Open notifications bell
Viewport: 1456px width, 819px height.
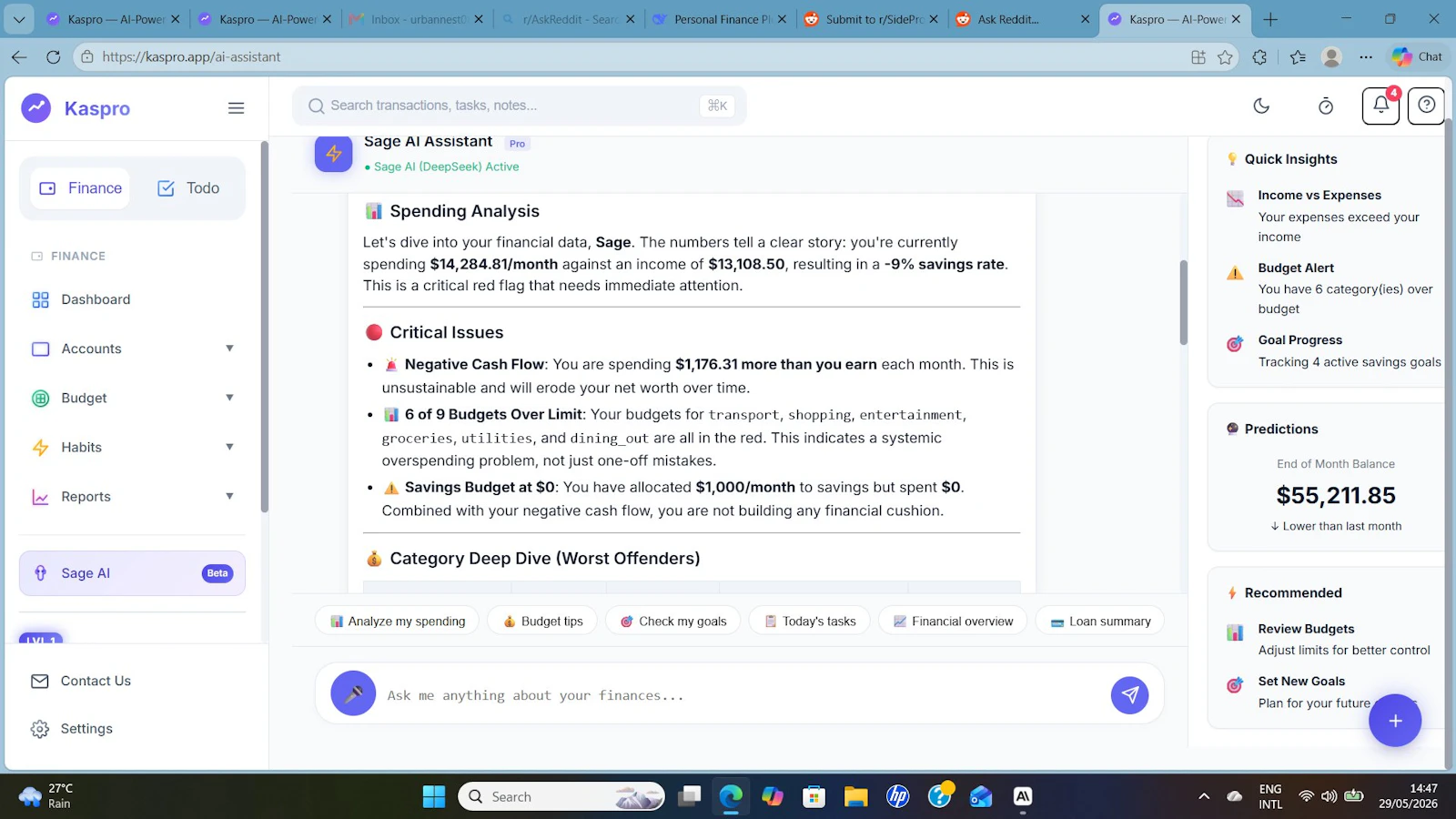1380,106
